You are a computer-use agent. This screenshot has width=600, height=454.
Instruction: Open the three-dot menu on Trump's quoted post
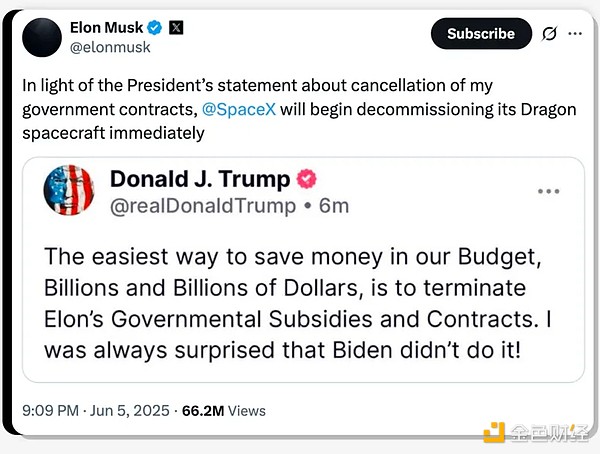549,191
